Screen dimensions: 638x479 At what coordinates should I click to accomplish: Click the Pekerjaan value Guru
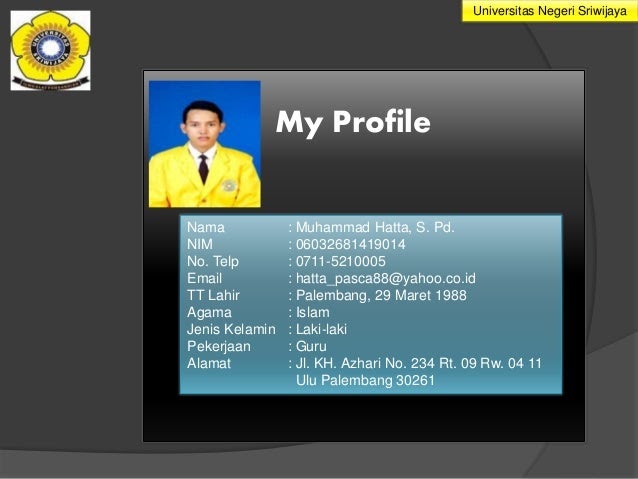tap(311, 346)
